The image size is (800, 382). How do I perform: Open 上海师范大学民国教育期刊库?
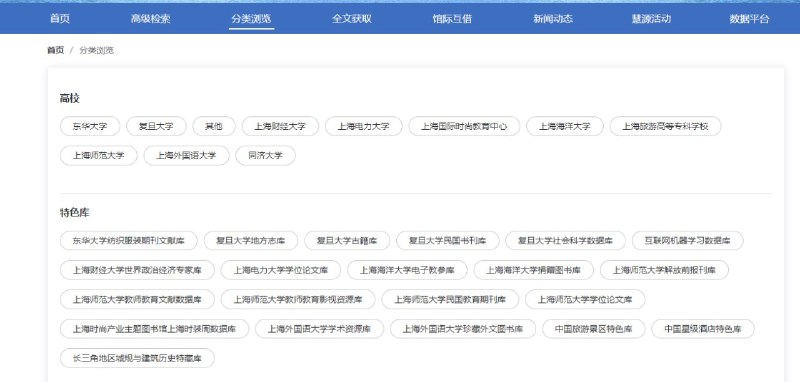pyautogui.click(x=450, y=299)
